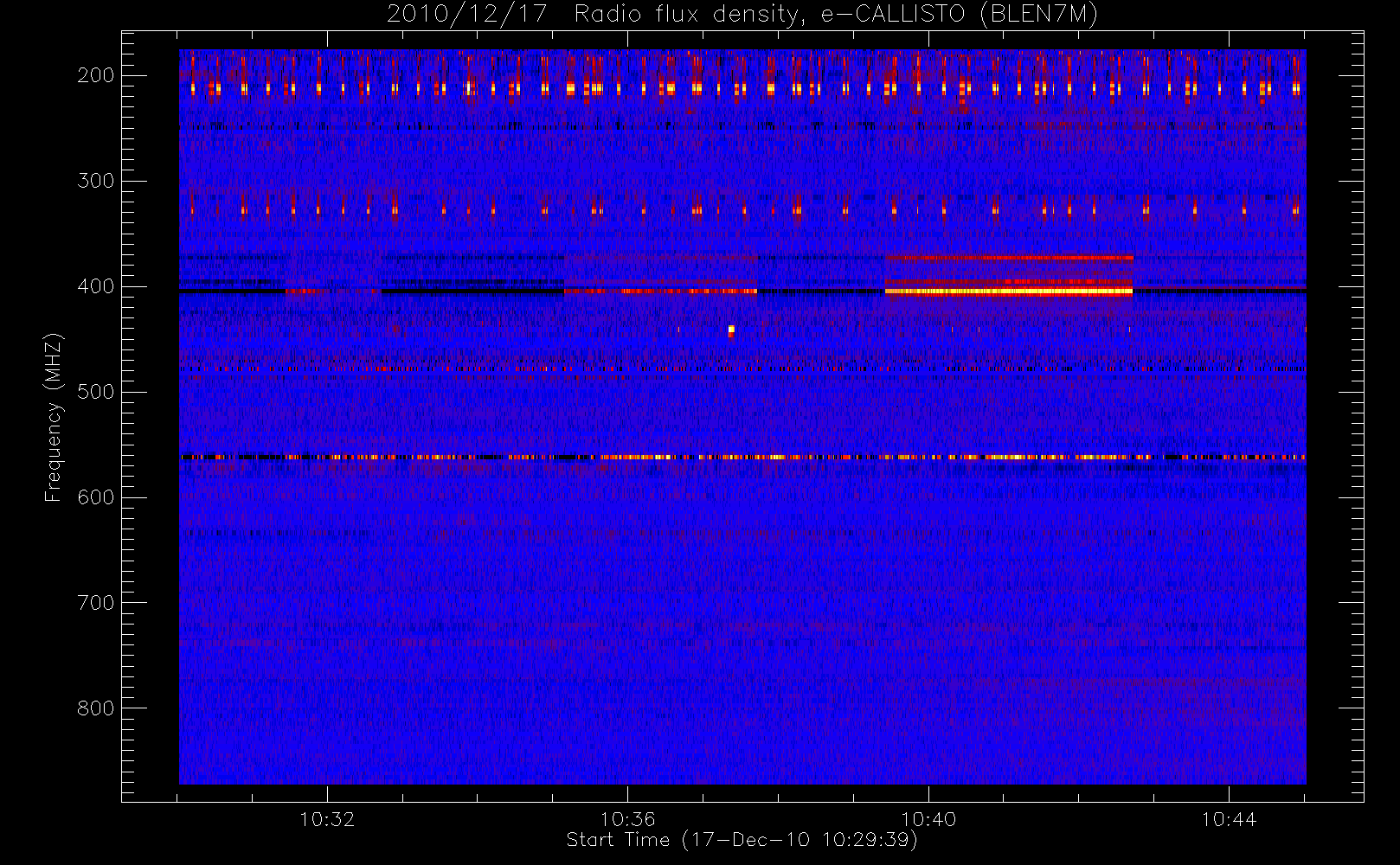Click the Start Time axis title
The width and height of the screenshot is (1400, 865).
click(742, 840)
